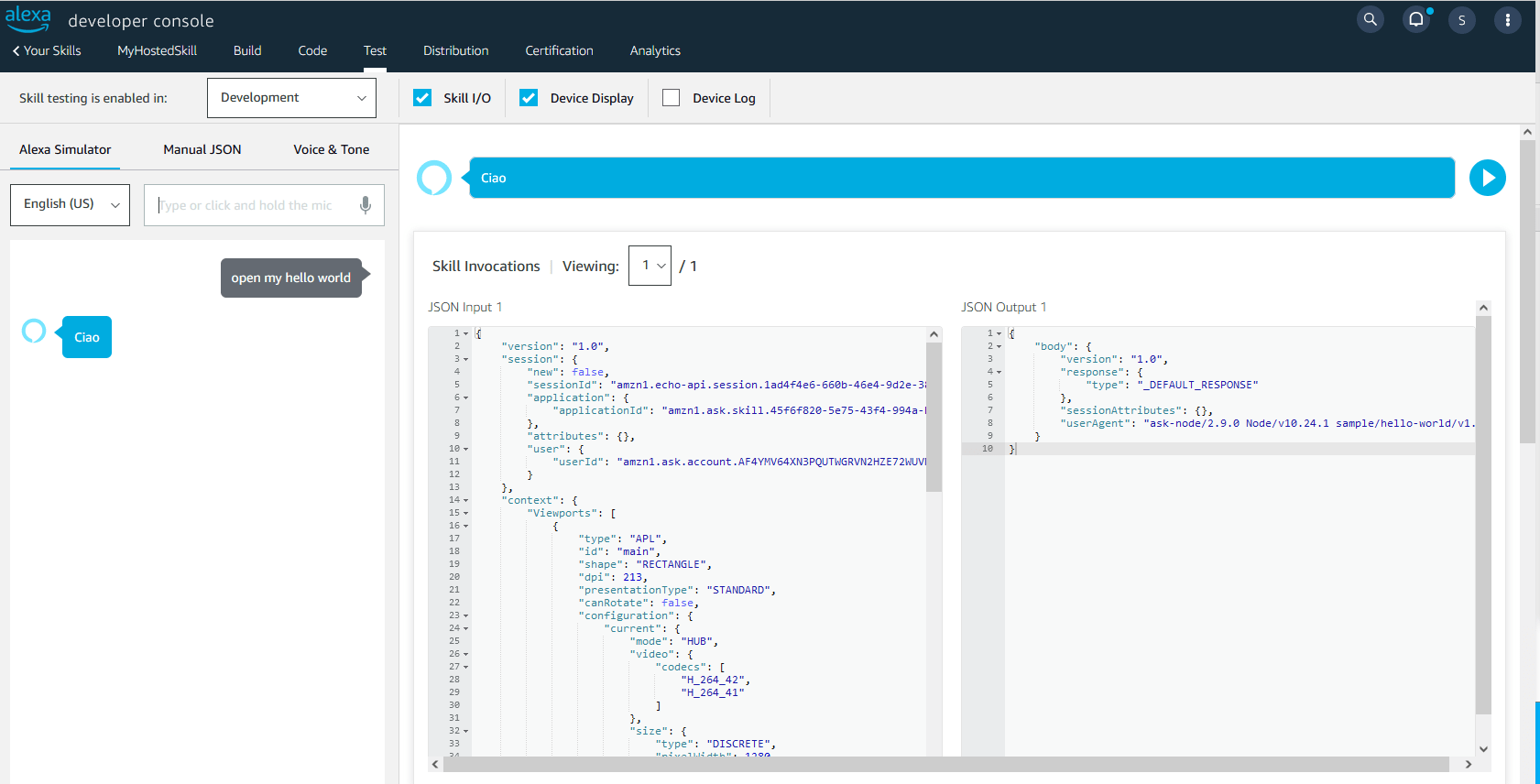Click the userAgent value in JSON Output
Image resolution: width=1540 pixels, height=784 pixels.
point(1310,423)
